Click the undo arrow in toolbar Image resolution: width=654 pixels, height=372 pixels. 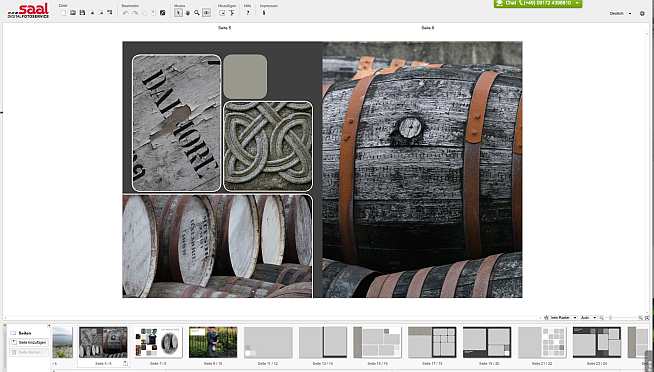click(126, 13)
